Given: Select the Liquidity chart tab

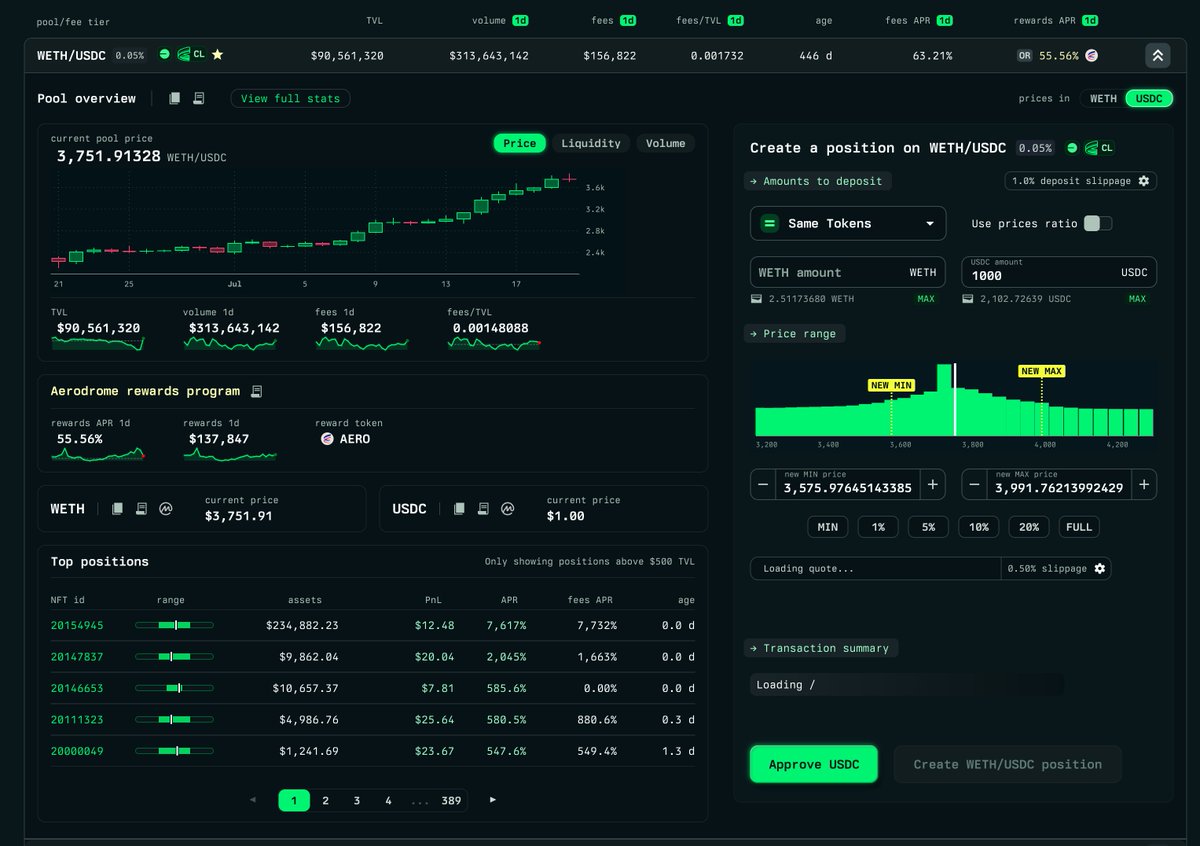Looking at the screenshot, I should click(x=591, y=143).
